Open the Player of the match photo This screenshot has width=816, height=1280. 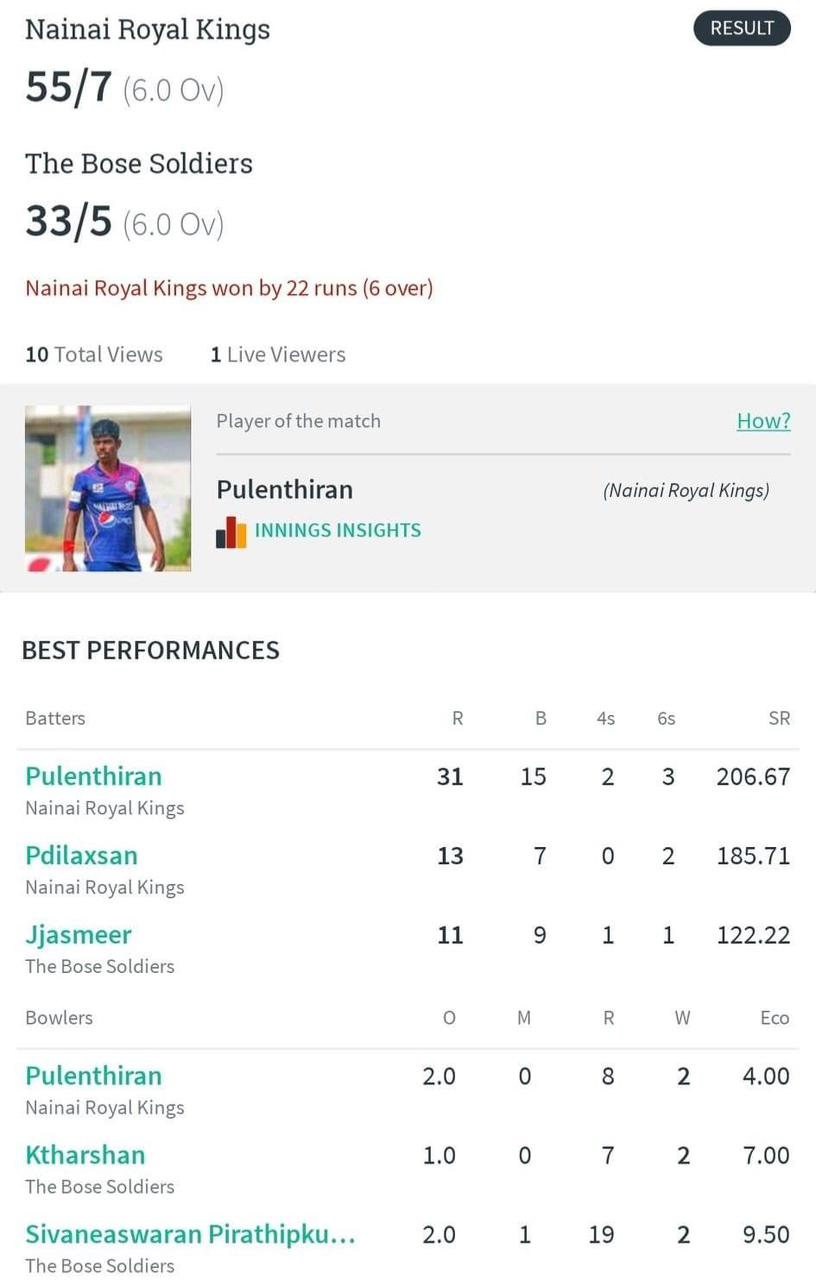coord(108,488)
